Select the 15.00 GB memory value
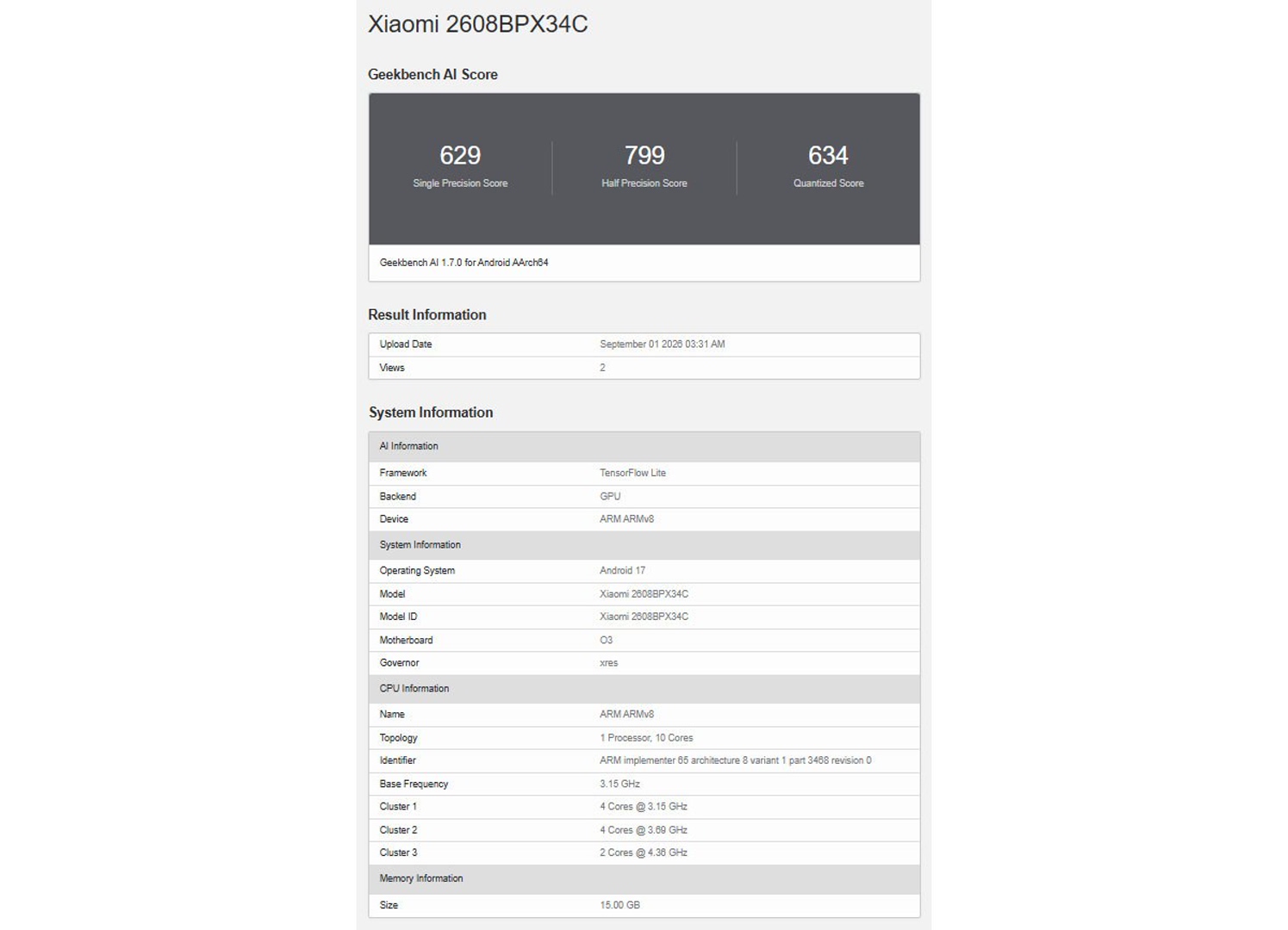Screen dimensions: 1288x930 pos(619,905)
